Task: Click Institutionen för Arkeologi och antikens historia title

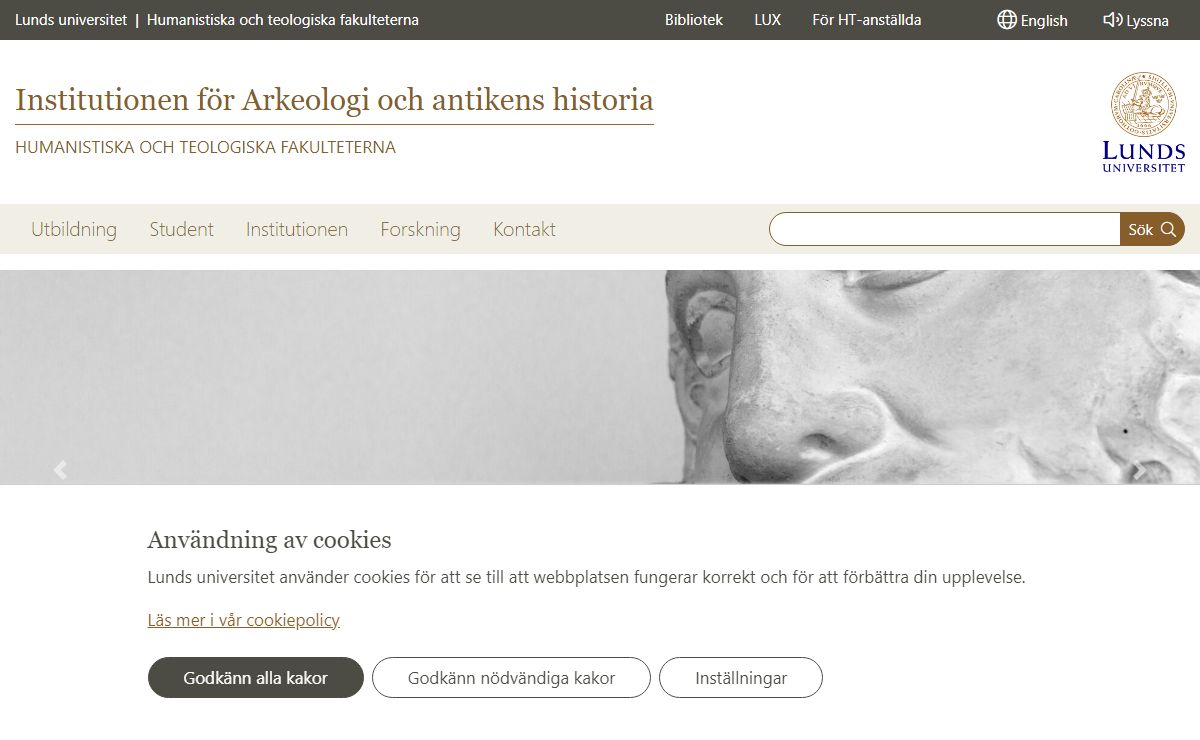Action: [x=334, y=100]
